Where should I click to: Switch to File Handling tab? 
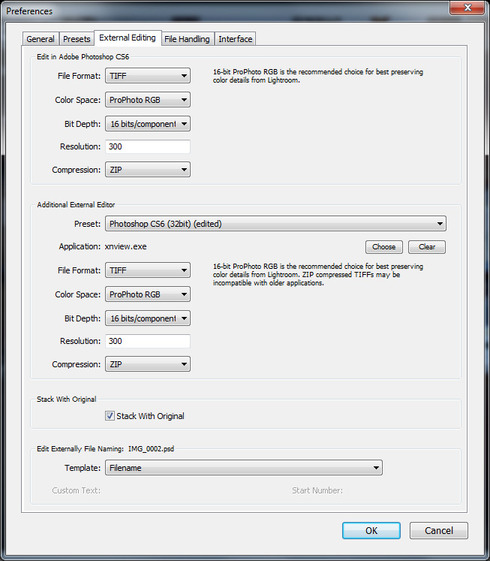coord(187,39)
